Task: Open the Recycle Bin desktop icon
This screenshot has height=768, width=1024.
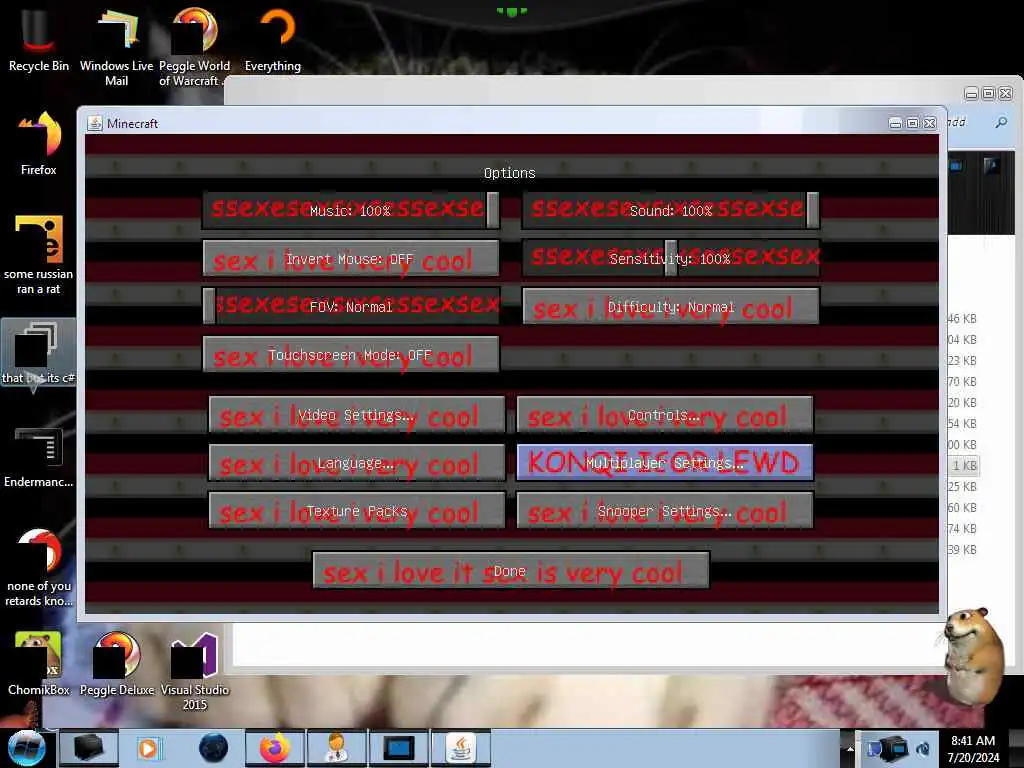Action: point(38,39)
